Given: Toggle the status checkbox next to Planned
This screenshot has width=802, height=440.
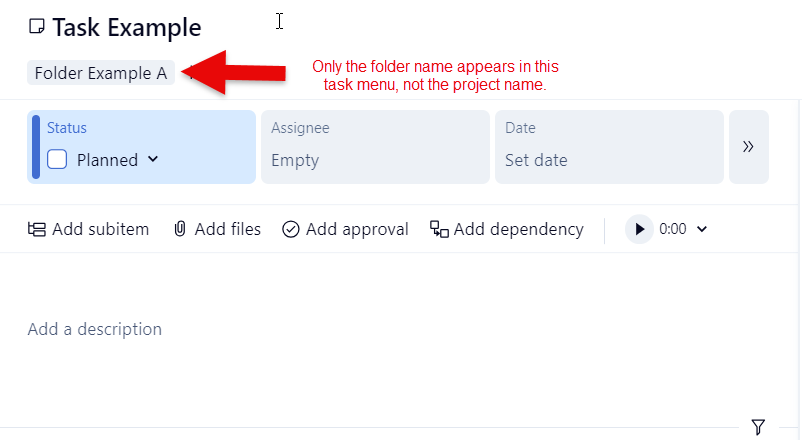Looking at the screenshot, I should tap(57, 159).
